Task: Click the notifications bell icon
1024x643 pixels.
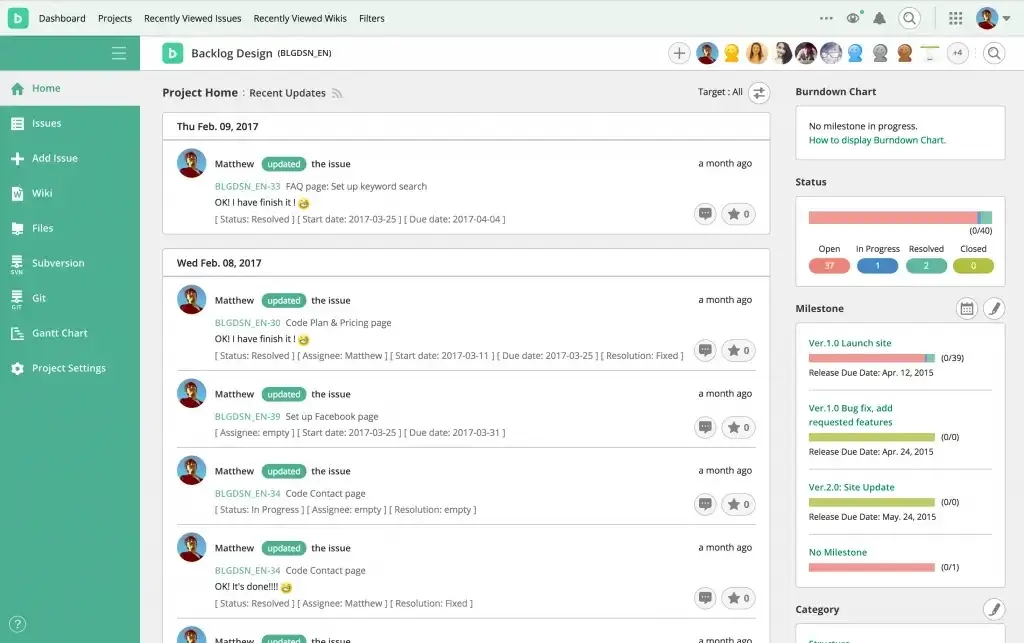Action: coord(879,17)
